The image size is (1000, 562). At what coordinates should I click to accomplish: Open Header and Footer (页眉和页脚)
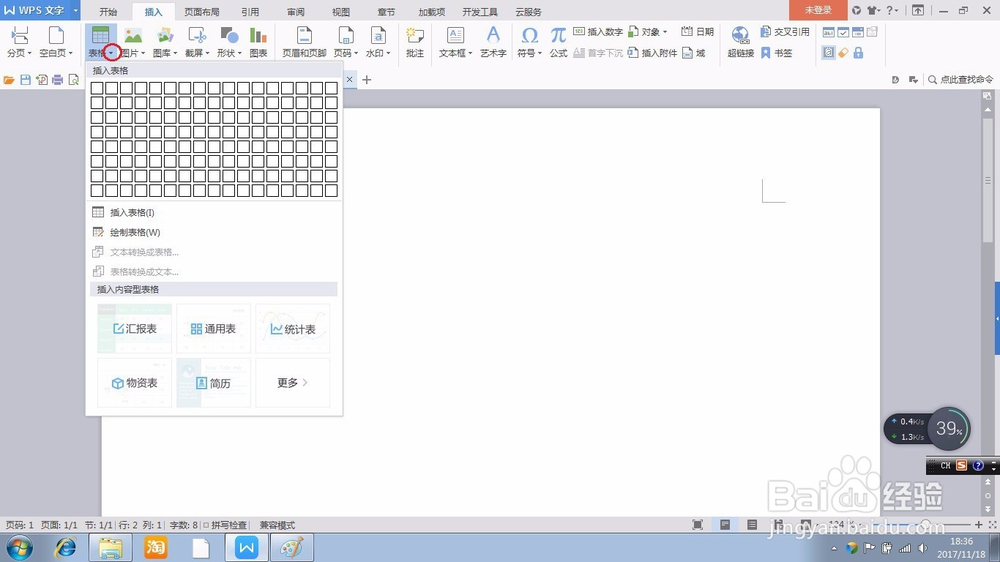(x=304, y=42)
